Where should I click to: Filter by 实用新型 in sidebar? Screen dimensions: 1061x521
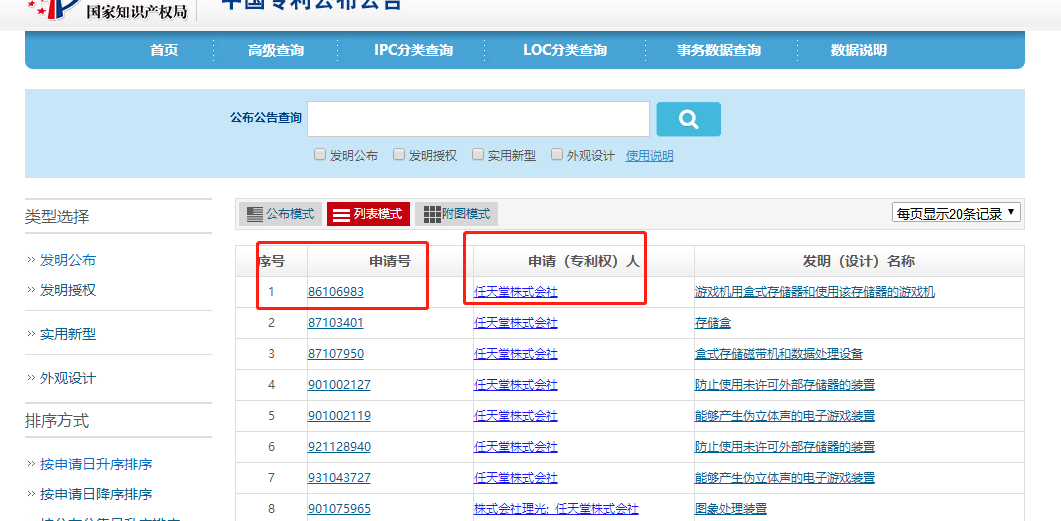click(68, 334)
